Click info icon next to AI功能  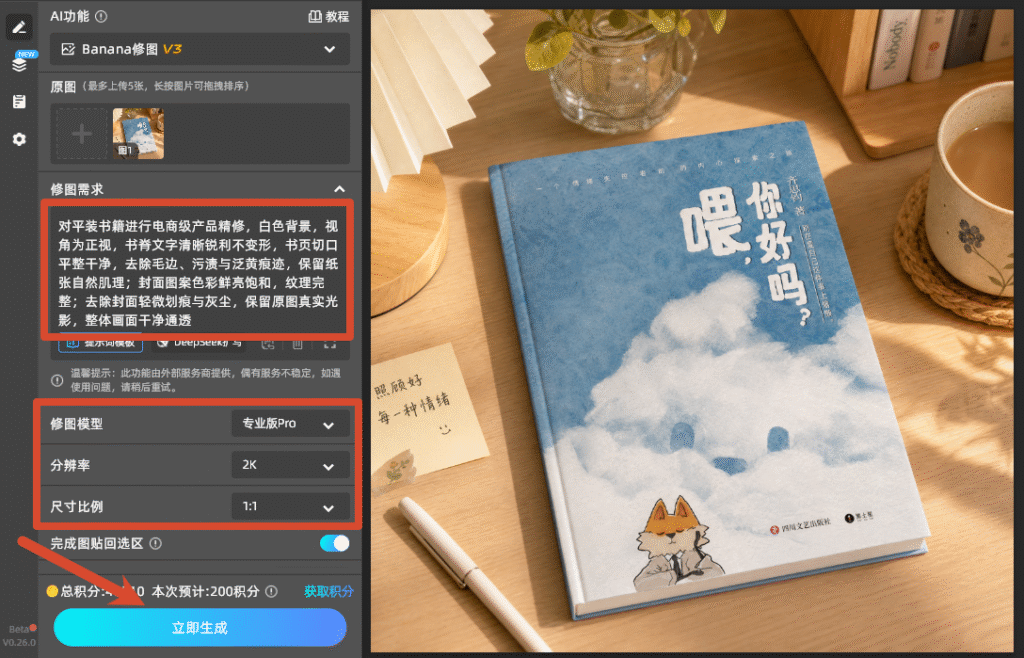(x=101, y=16)
